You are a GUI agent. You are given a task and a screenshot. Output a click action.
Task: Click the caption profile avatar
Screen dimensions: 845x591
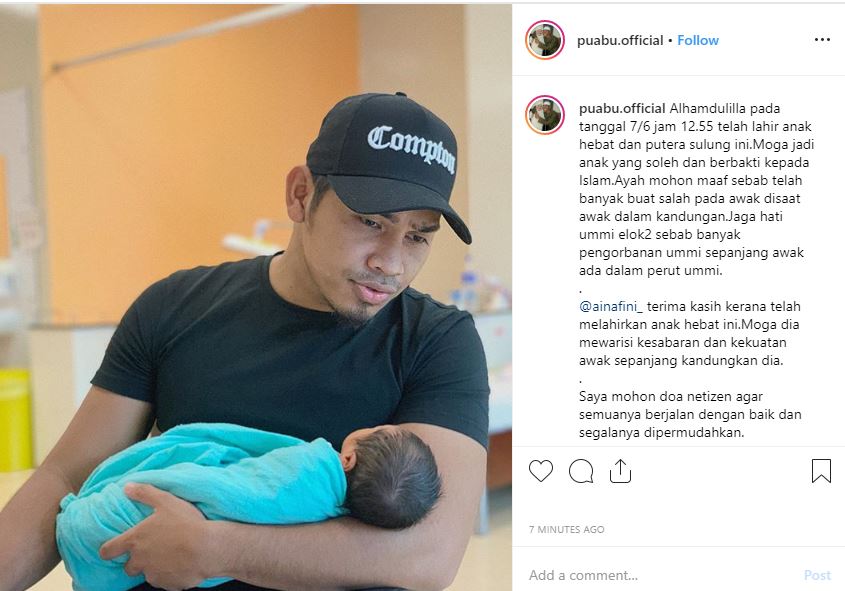(545, 115)
